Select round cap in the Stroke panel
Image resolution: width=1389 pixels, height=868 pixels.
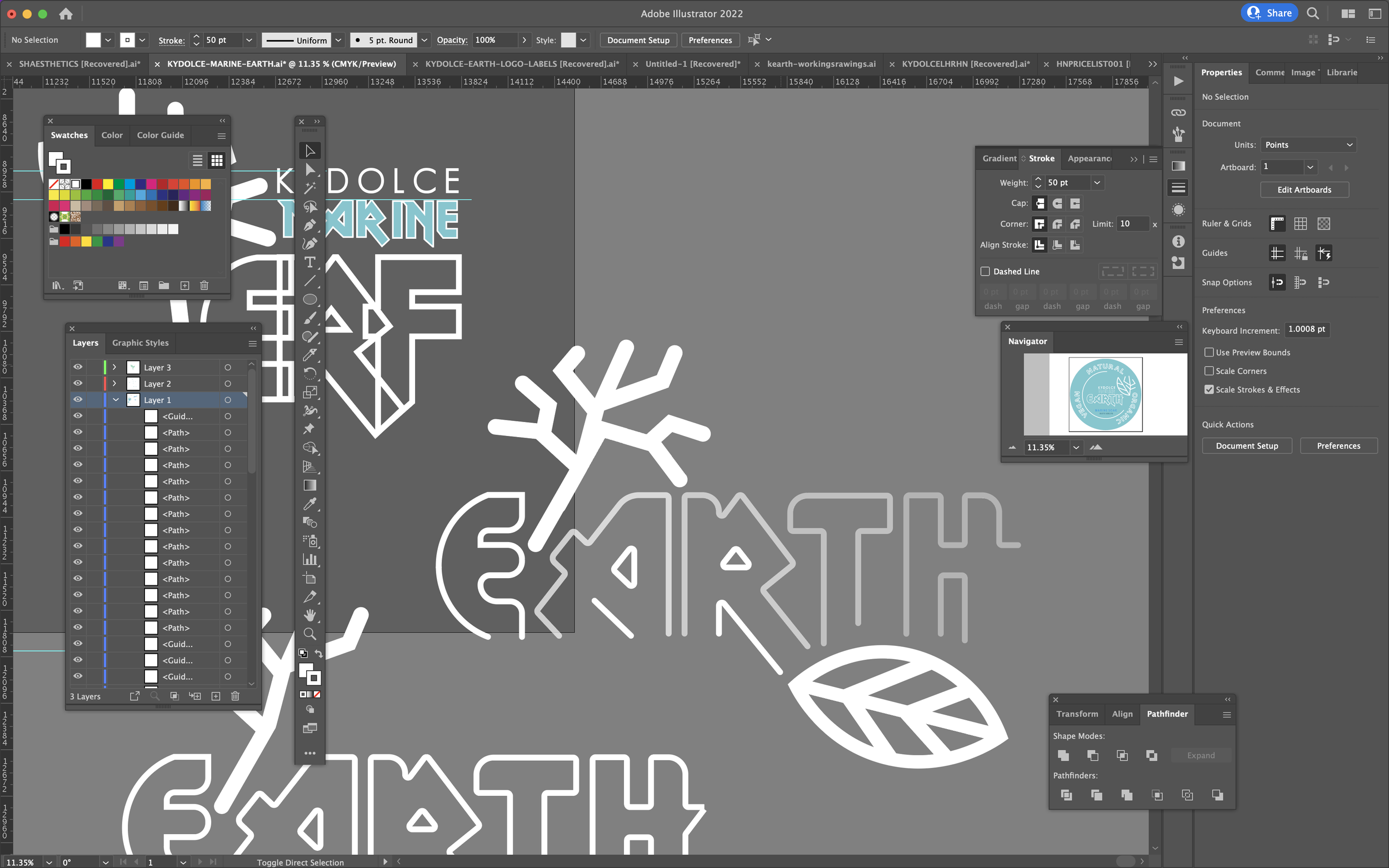point(1057,203)
